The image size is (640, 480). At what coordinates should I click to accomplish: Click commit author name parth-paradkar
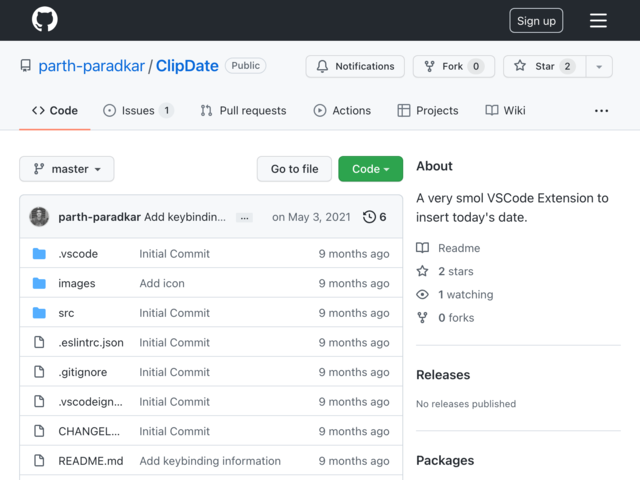[99, 217]
